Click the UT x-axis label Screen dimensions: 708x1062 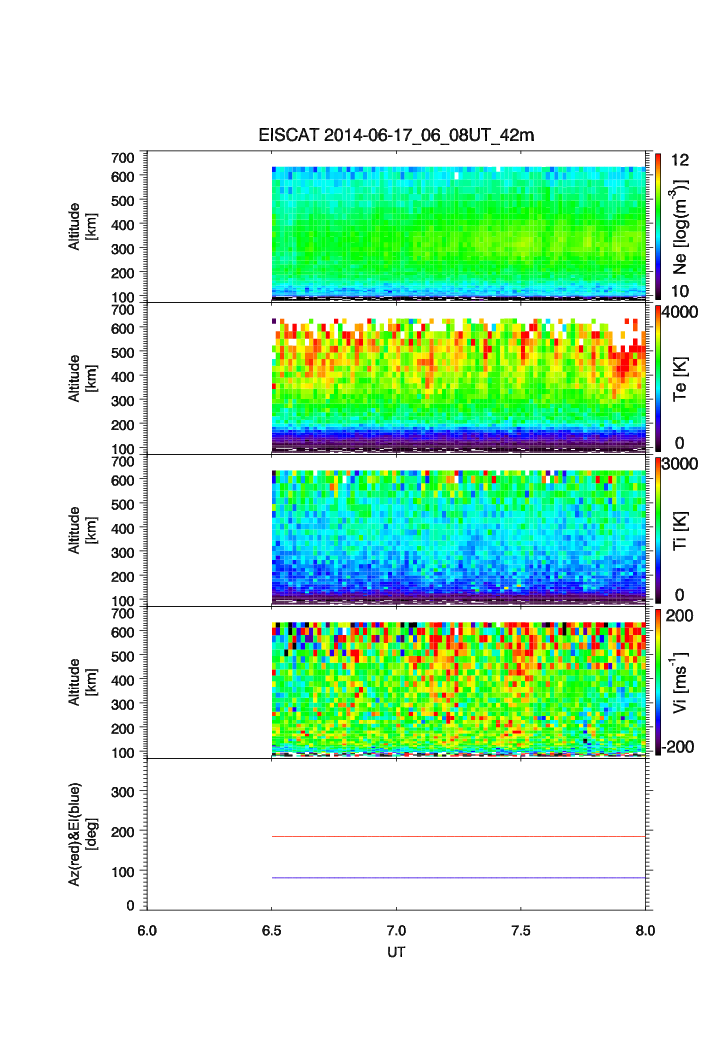(x=397, y=952)
